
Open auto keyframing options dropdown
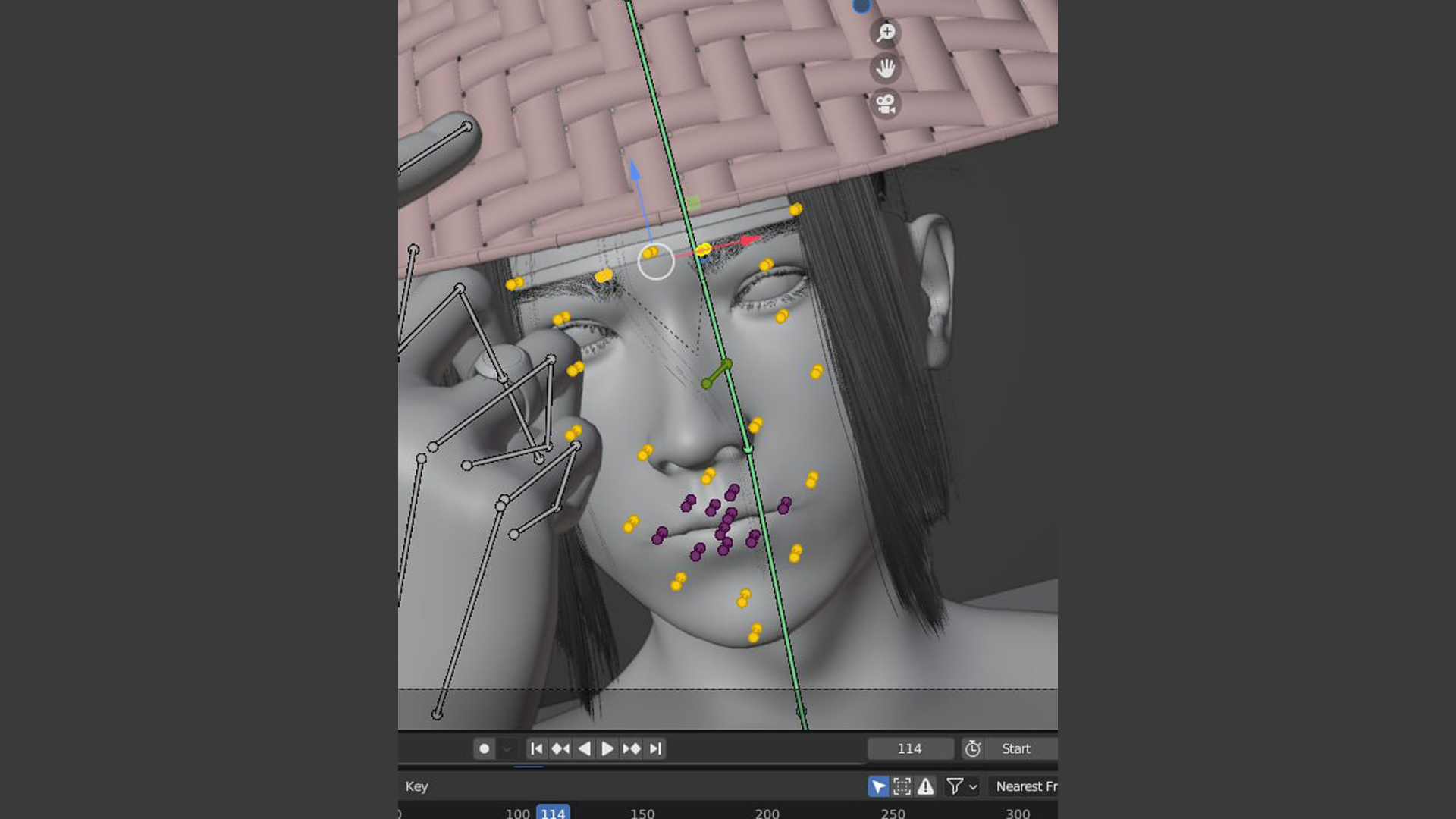(x=507, y=748)
